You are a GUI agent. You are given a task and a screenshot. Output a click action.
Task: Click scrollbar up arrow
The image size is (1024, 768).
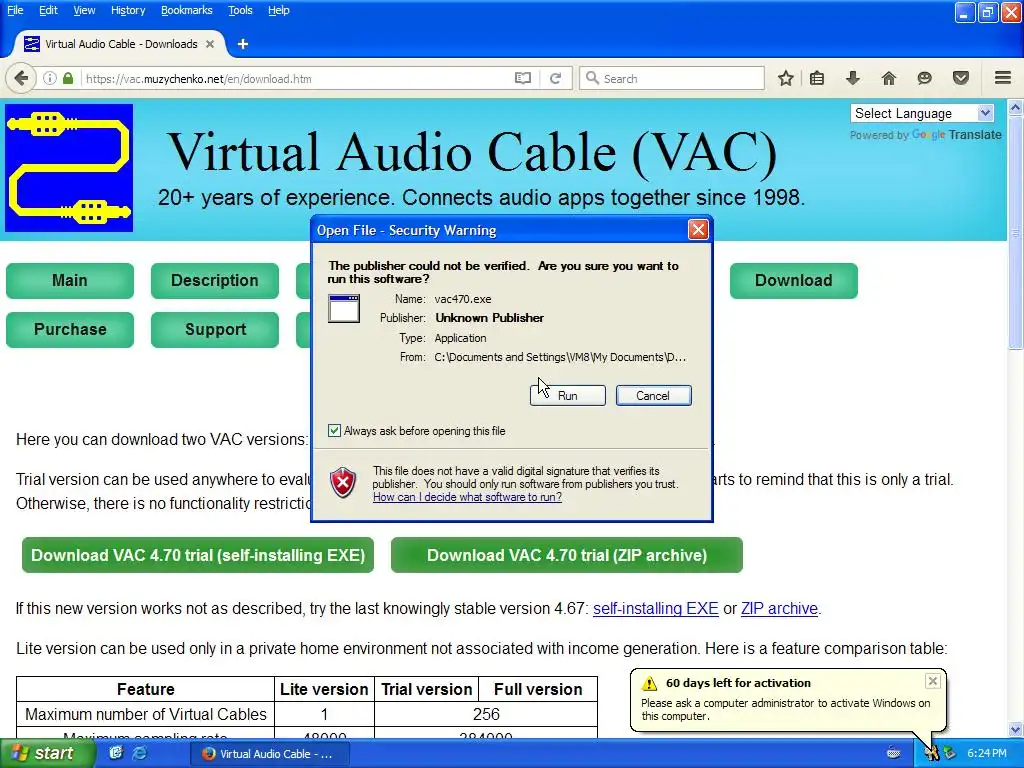1016,108
